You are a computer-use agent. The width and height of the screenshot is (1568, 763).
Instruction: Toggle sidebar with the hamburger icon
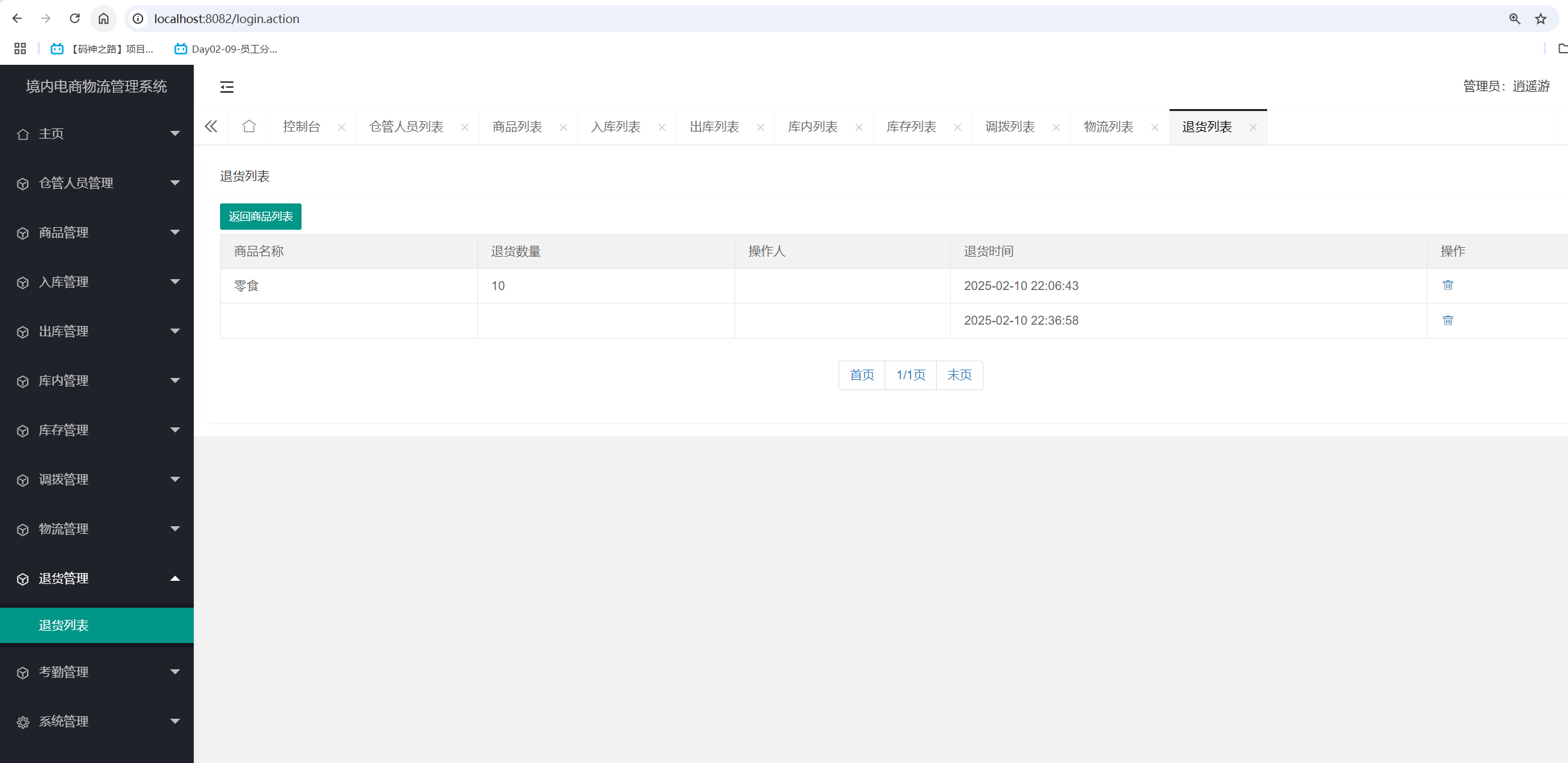226,87
